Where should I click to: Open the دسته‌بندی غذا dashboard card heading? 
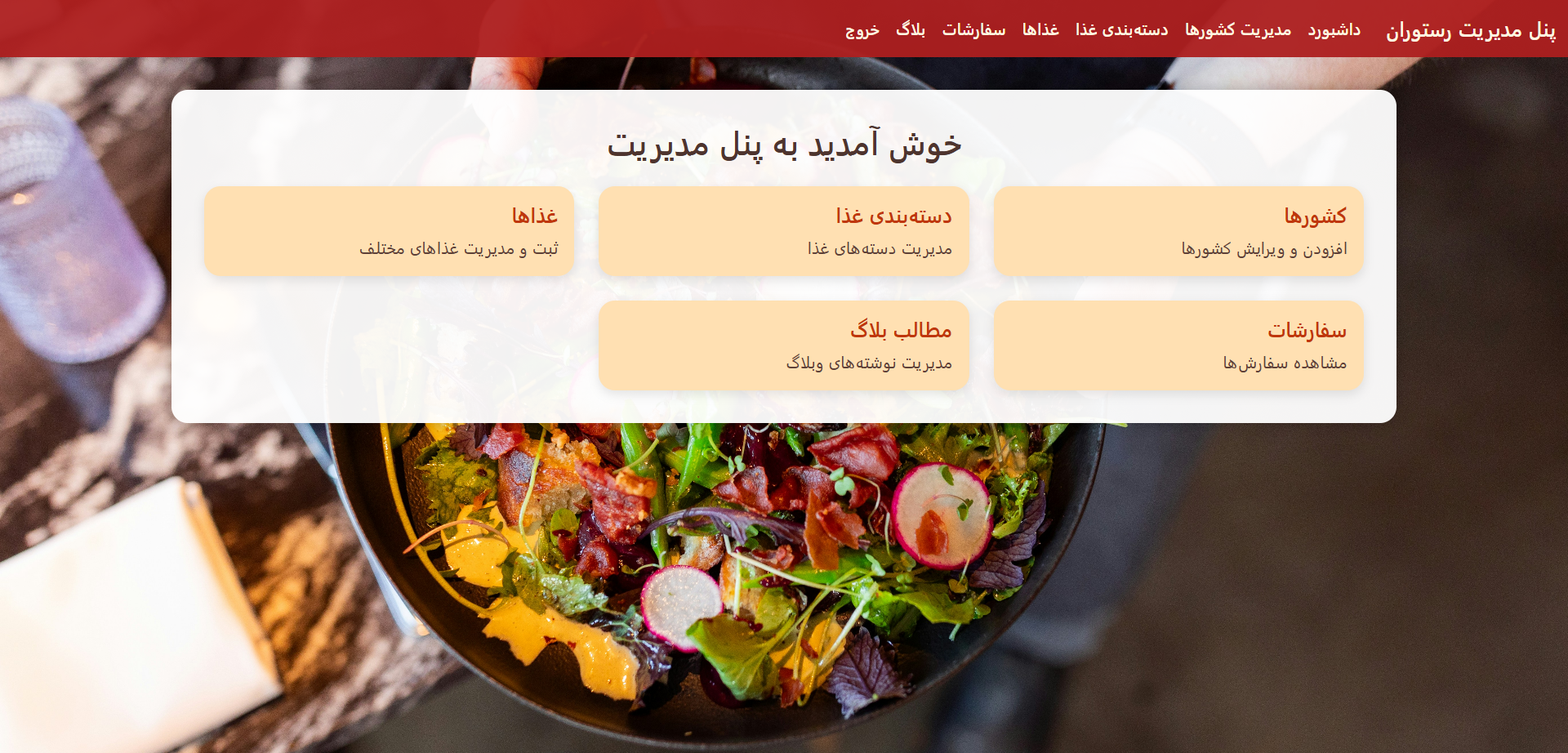coord(893,216)
